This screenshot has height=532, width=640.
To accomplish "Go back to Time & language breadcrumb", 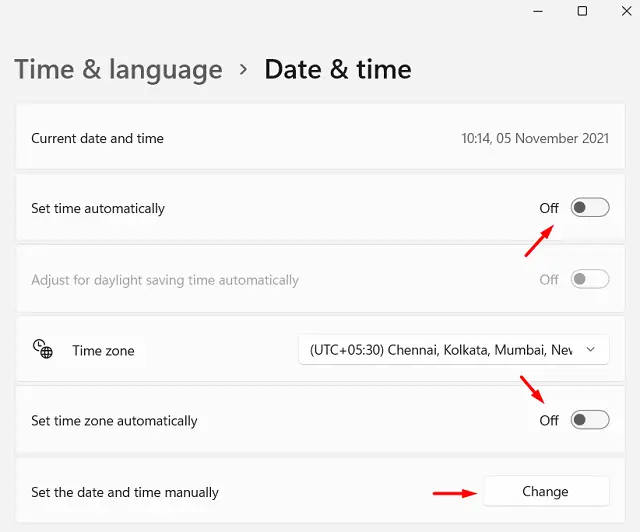I will pyautogui.click(x=118, y=69).
